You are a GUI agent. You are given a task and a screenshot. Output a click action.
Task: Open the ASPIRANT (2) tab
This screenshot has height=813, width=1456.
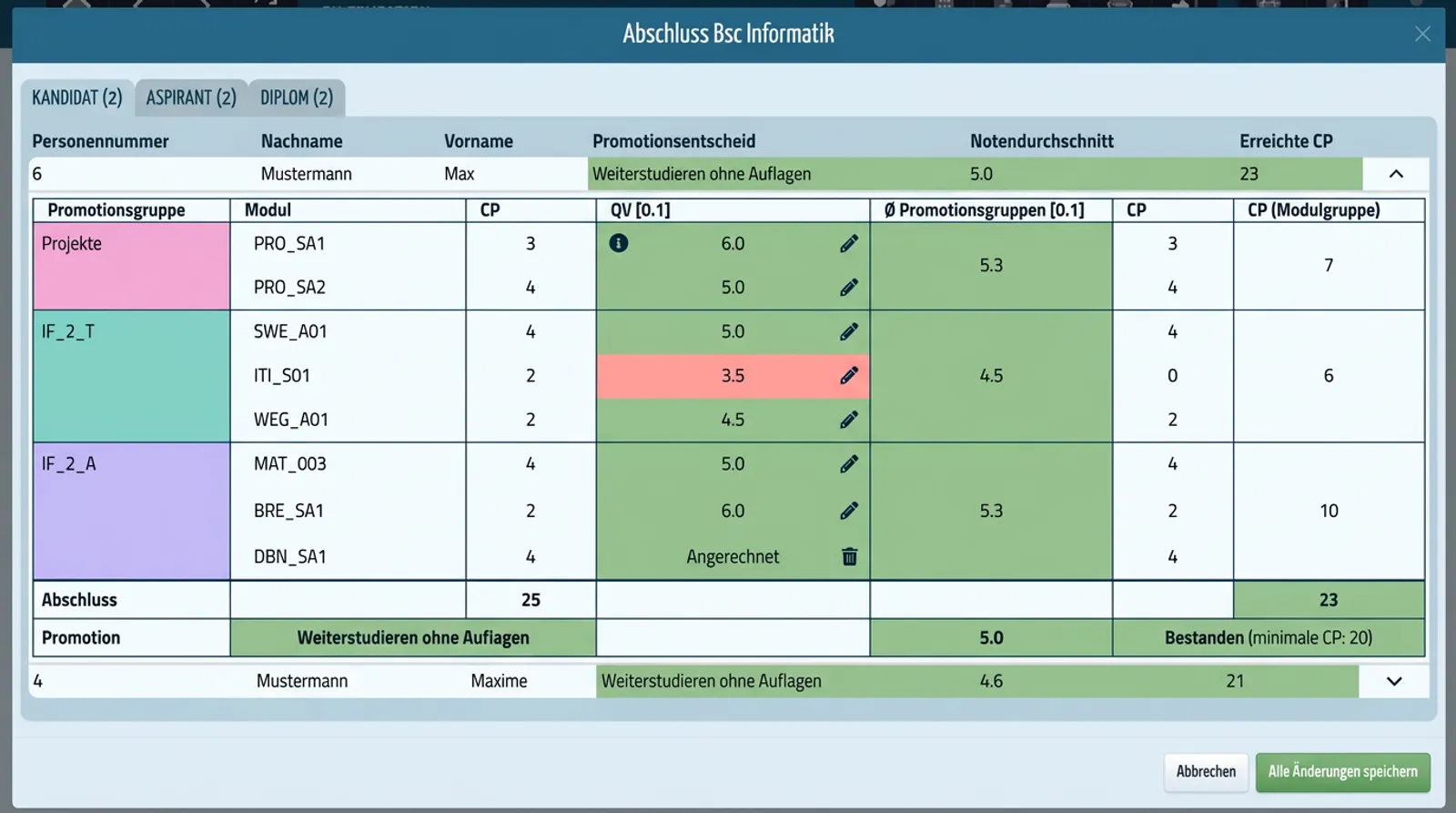point(191,97)
